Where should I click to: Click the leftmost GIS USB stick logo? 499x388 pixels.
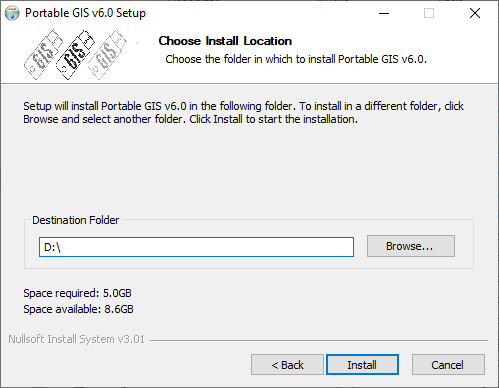click(x=43, y=54)
